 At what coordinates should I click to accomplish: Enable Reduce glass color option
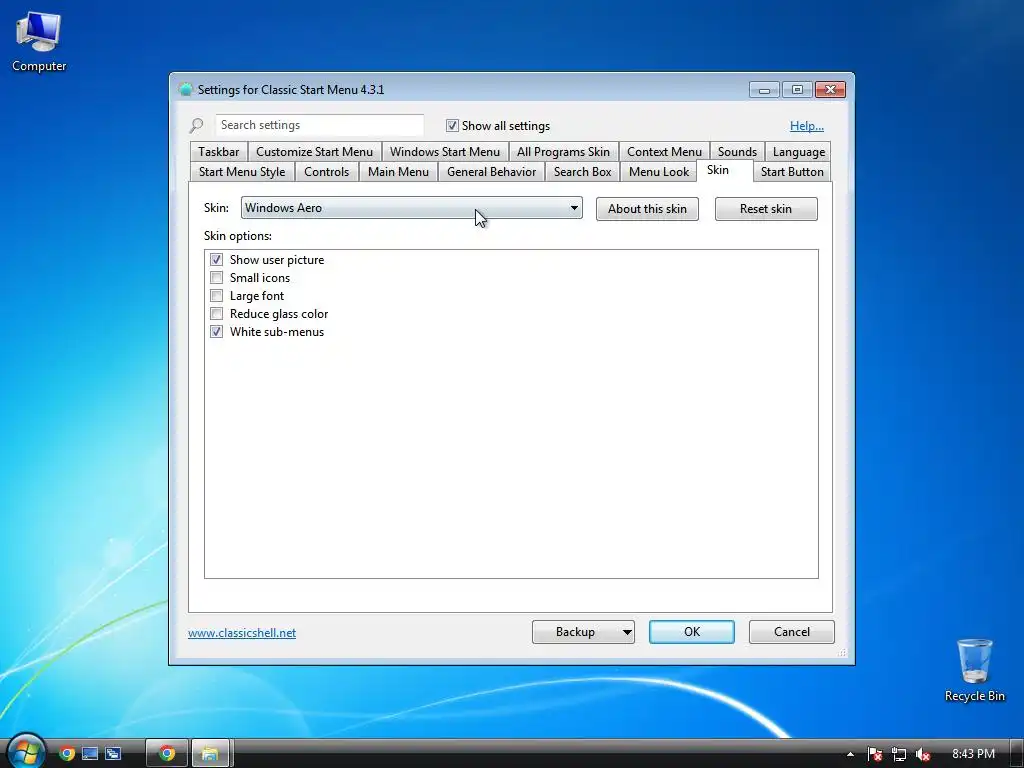point(216,313)
